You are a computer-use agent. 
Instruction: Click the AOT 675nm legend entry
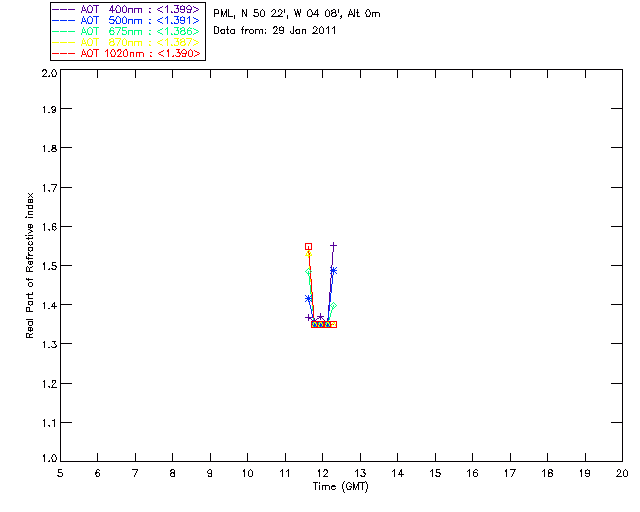(126, 31)
